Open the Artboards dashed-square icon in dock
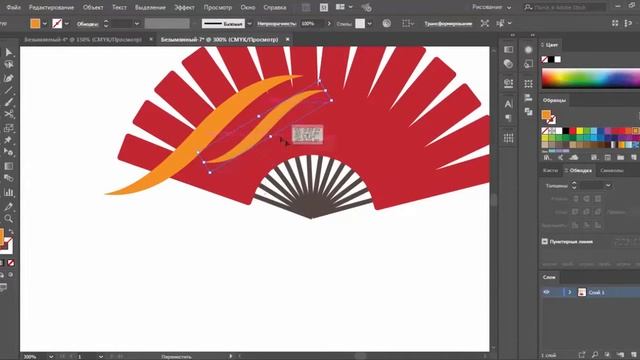The image size is (640, 360). tap(528, 84)
